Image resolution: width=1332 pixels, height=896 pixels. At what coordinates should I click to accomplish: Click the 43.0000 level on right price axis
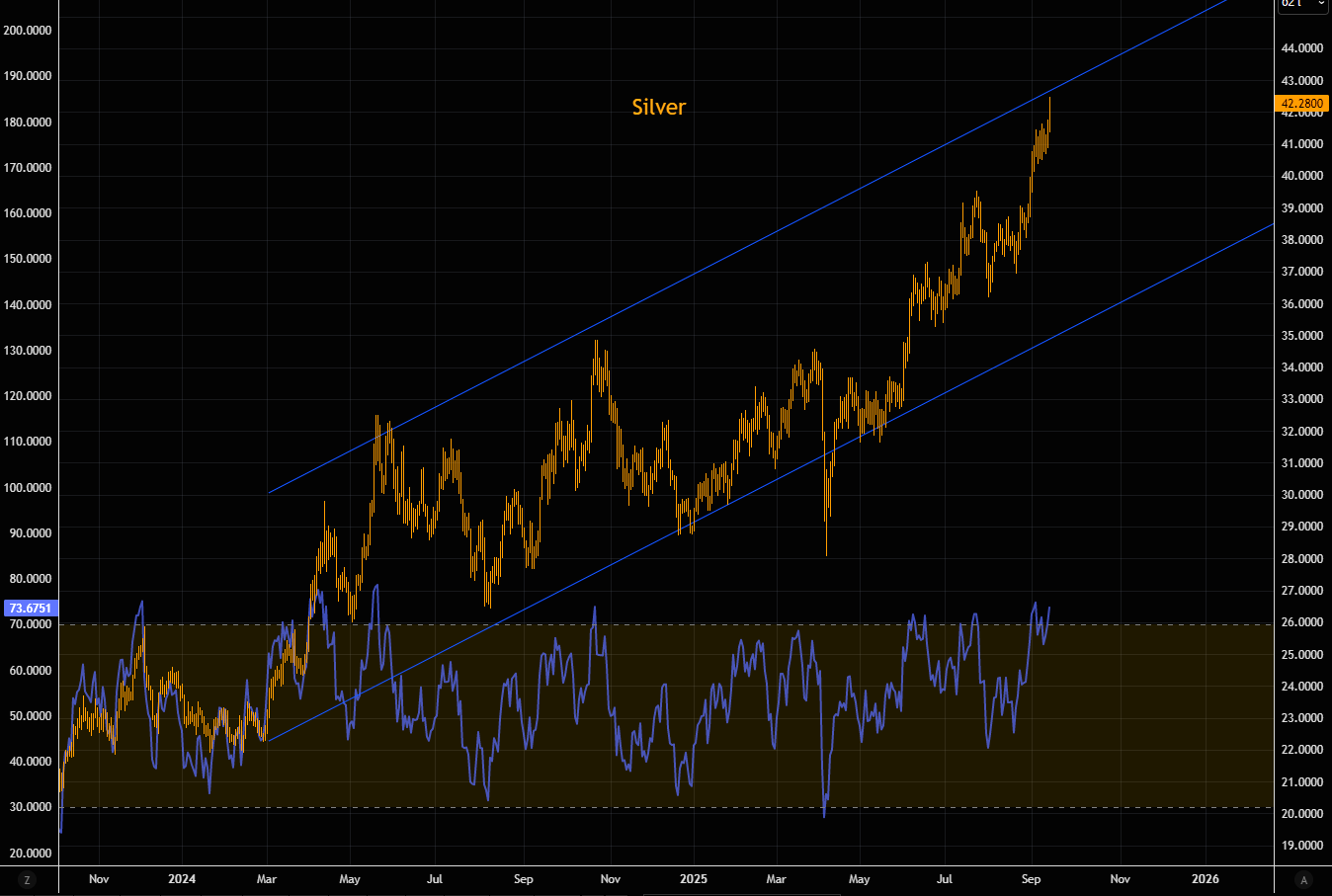pos(1302,80)
